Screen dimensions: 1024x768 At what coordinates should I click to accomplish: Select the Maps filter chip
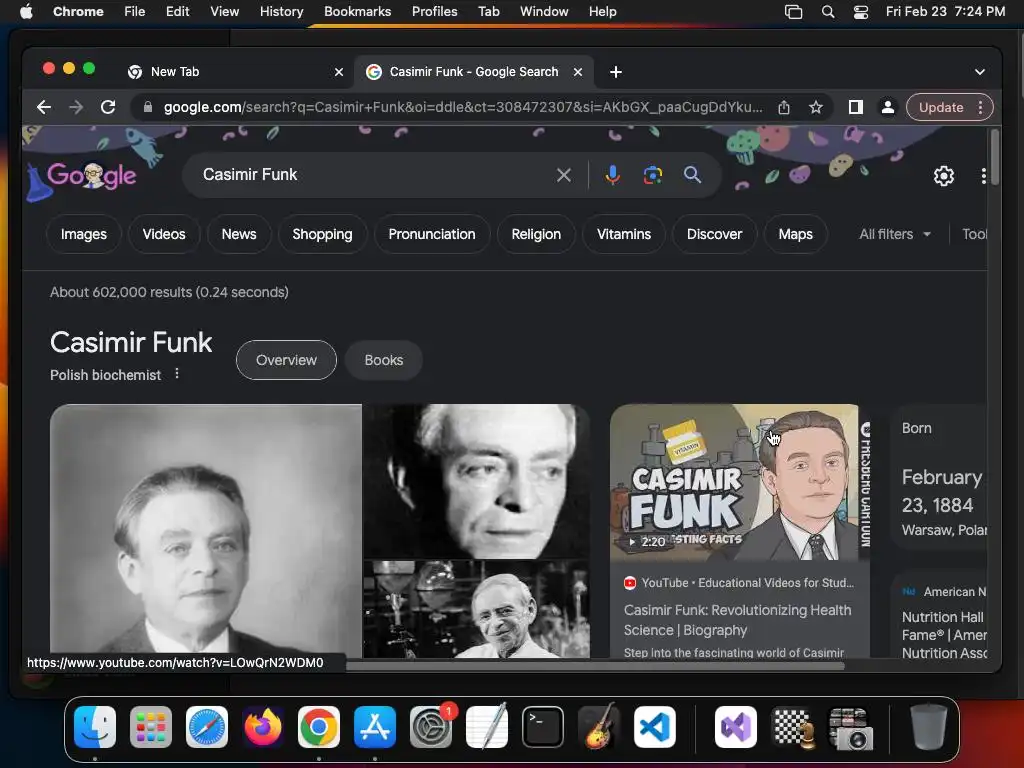pos(795,234)
